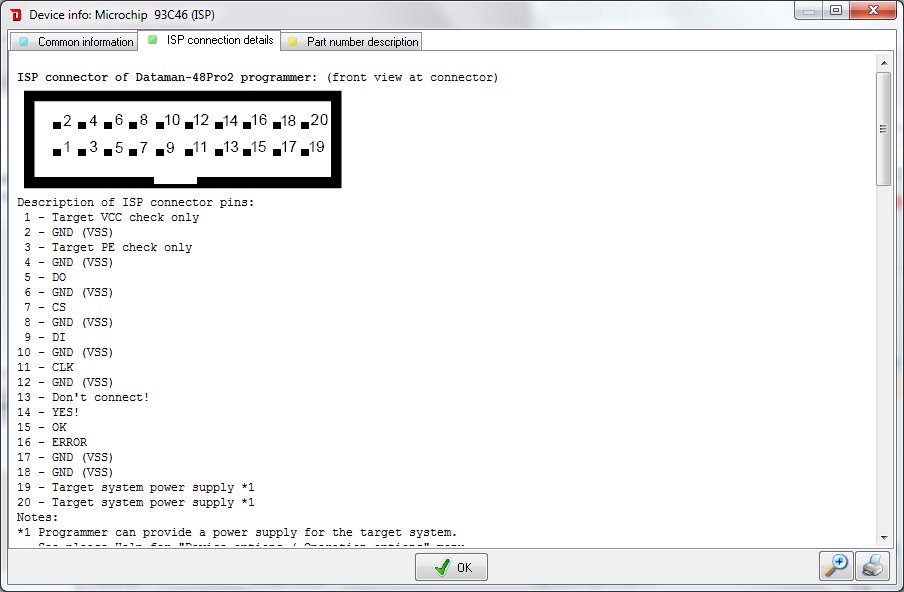Open the print preview magnifier icon
Viewport: 904px width, 592px height.
click(x=835, y=566)
